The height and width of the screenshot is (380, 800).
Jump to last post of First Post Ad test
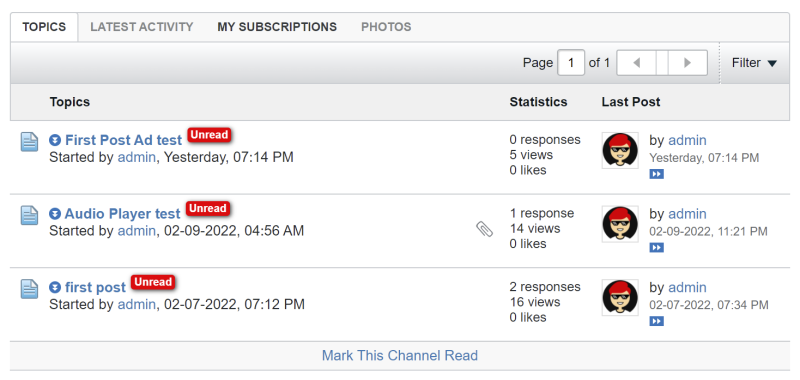tap(657, 174)
